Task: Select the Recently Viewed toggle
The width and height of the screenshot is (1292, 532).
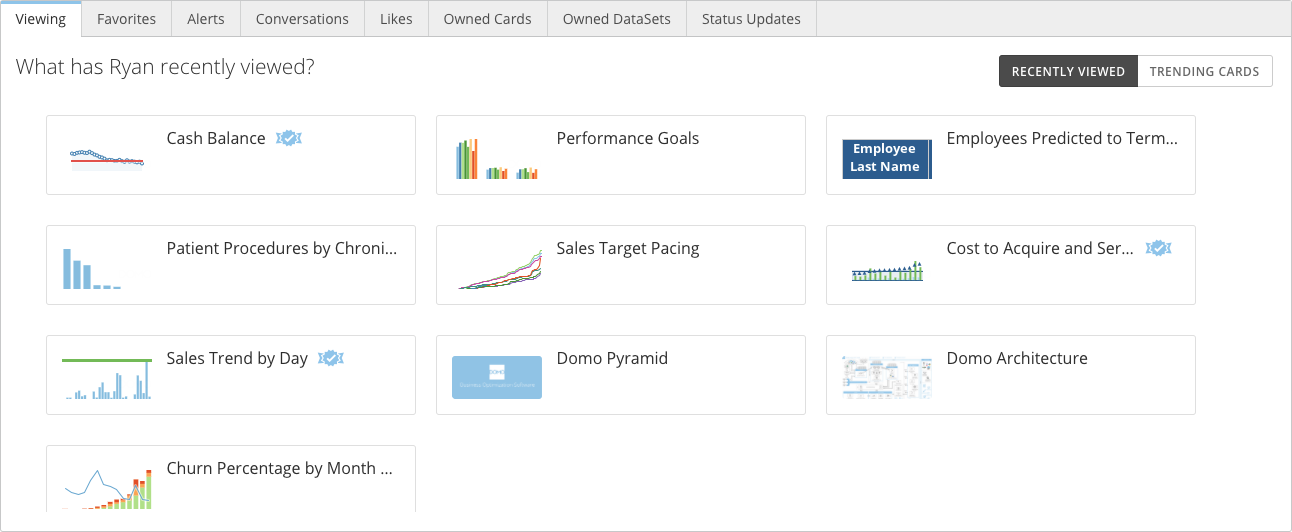Action: pyautogui.click(x=1068, y=71)
